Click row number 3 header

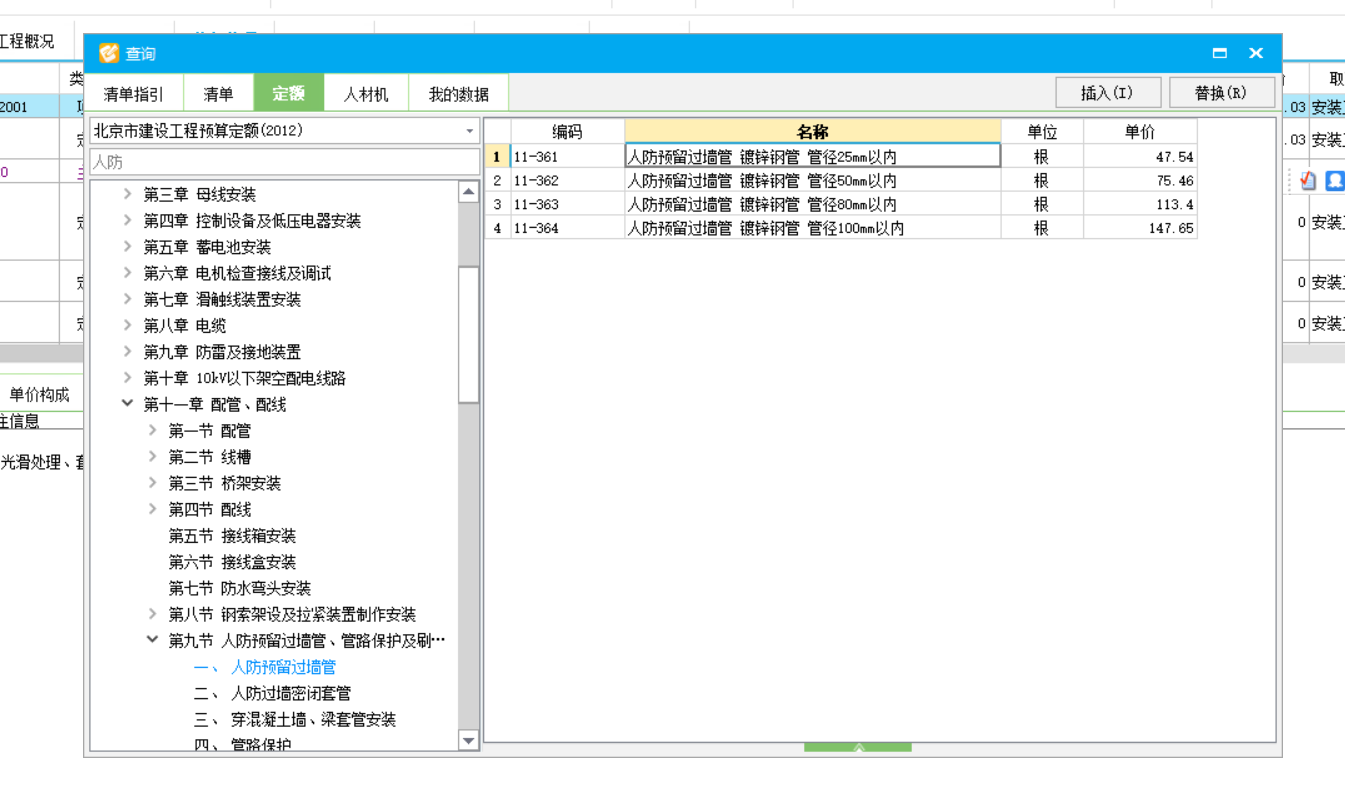497,204
